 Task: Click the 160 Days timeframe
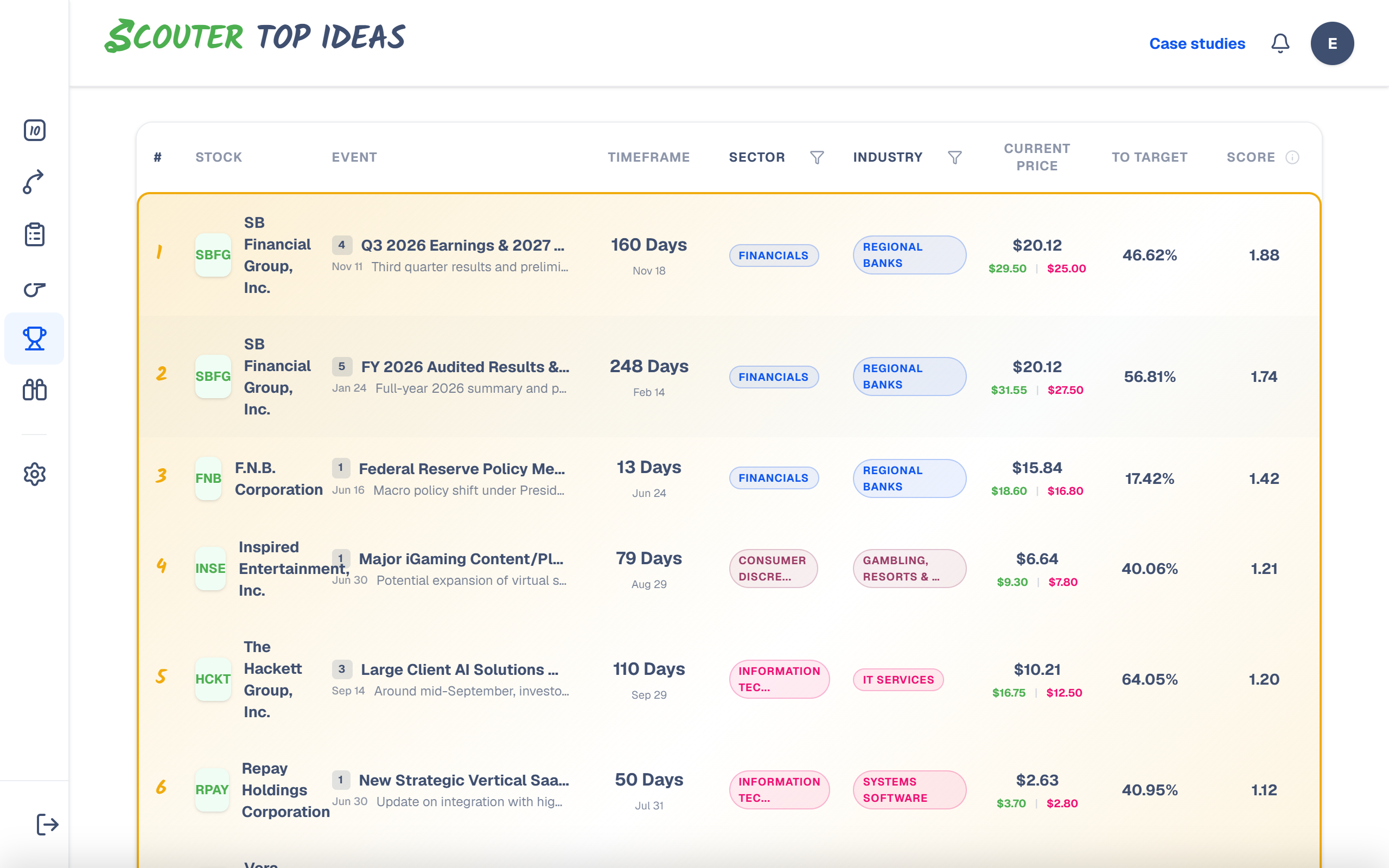tap(648, 245)
